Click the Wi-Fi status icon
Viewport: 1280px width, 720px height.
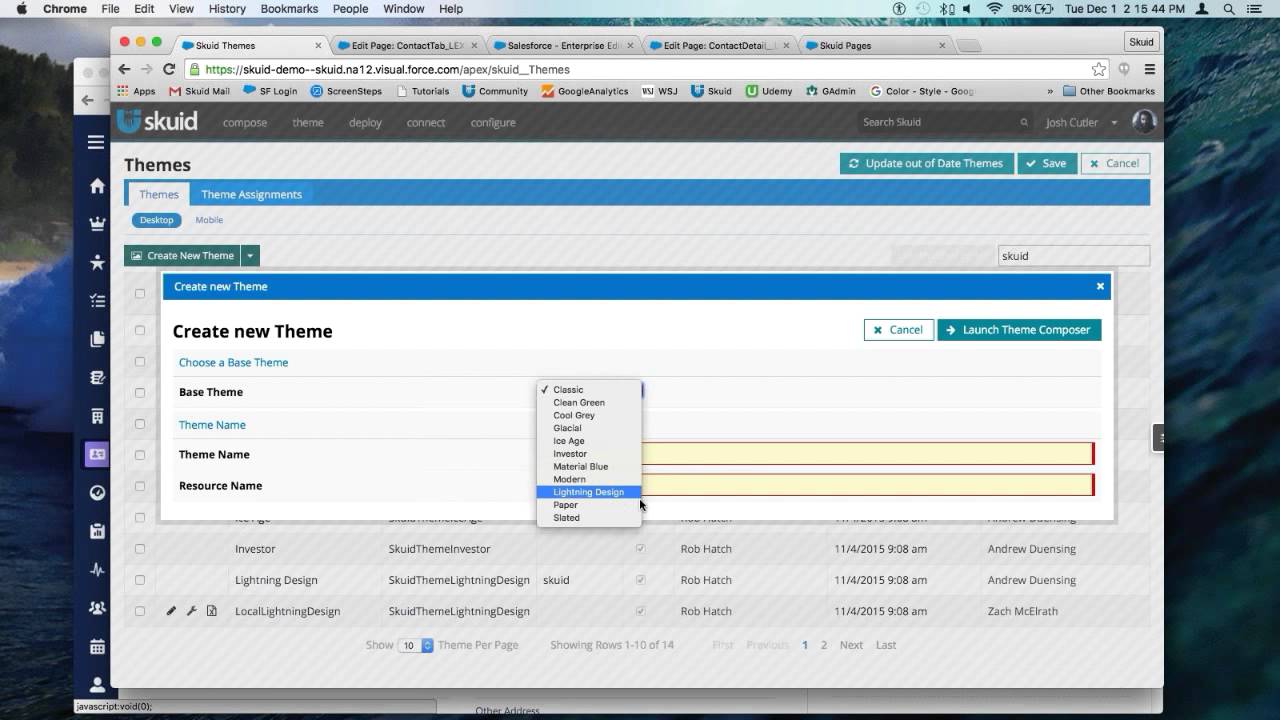click(994, 9)
